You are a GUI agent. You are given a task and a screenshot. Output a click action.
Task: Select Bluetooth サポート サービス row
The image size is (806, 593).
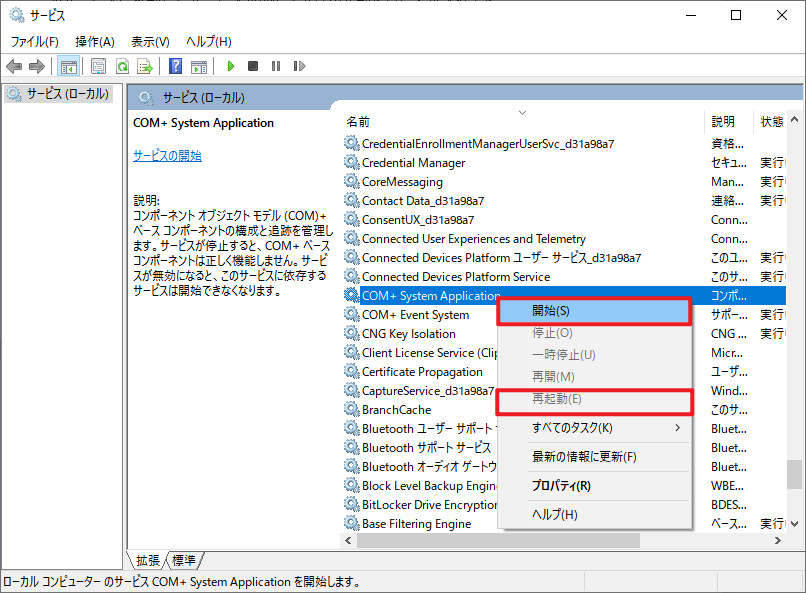point(419,448)
